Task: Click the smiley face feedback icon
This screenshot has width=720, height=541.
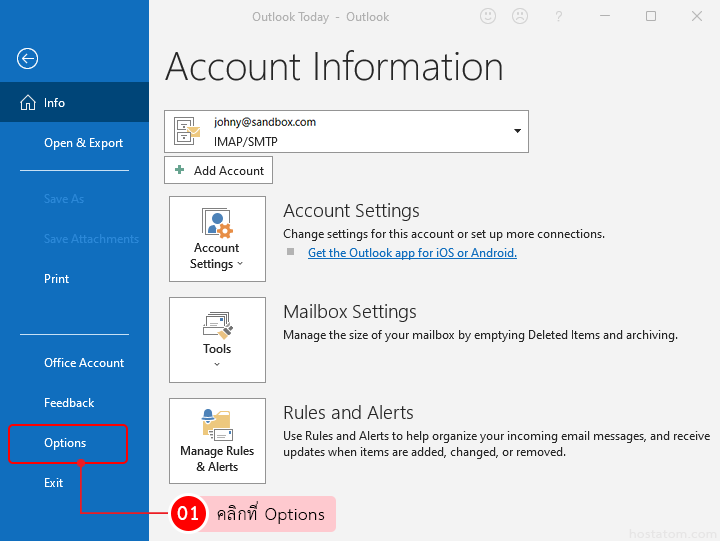Action: (x=488, y=17)
